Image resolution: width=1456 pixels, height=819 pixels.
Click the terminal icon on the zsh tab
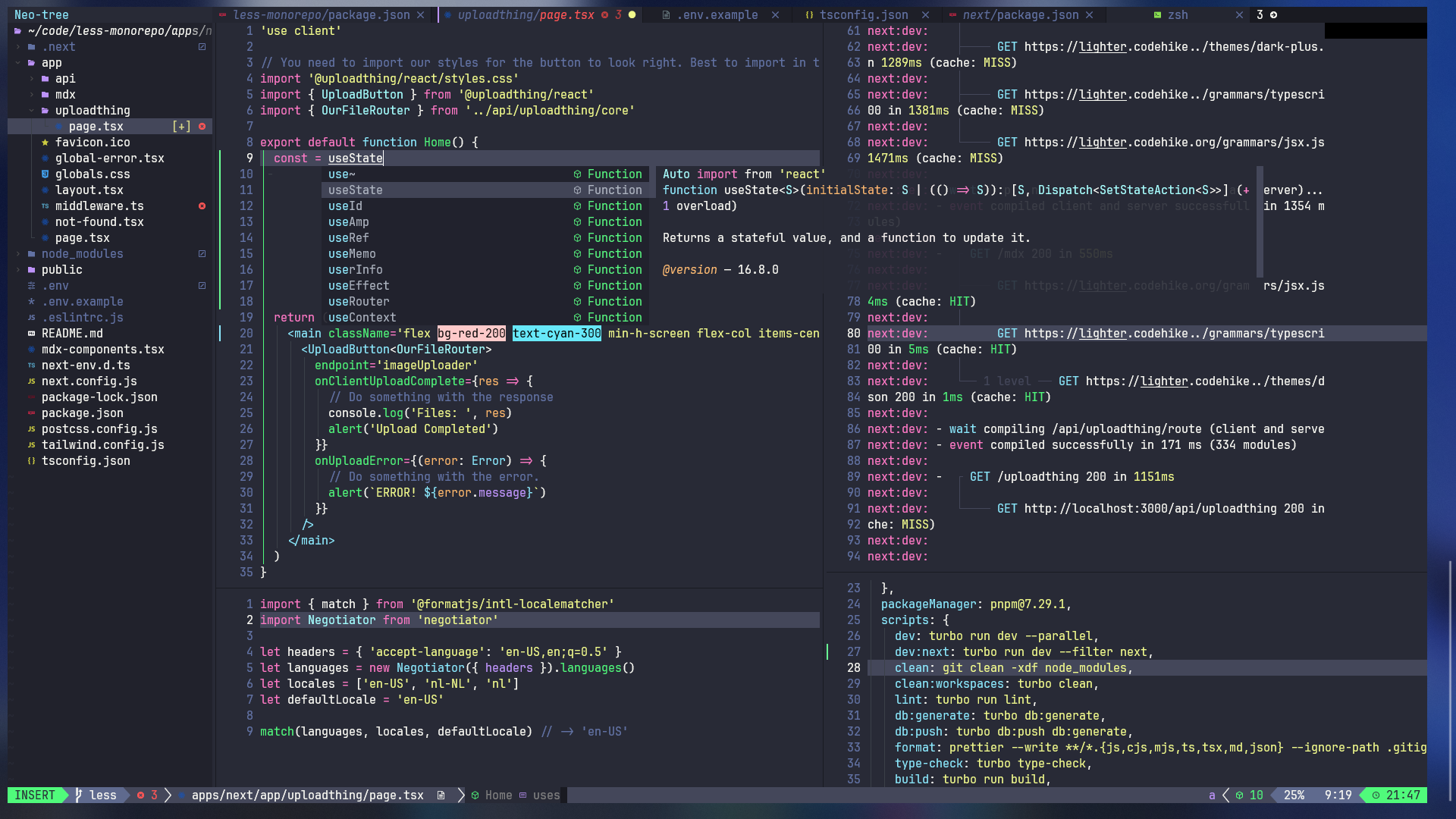pos(1157,15)
